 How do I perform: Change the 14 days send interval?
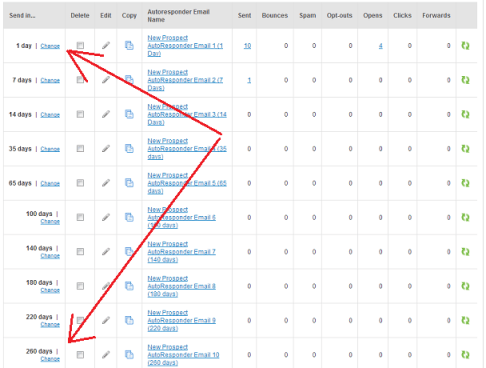coord(50,115)
